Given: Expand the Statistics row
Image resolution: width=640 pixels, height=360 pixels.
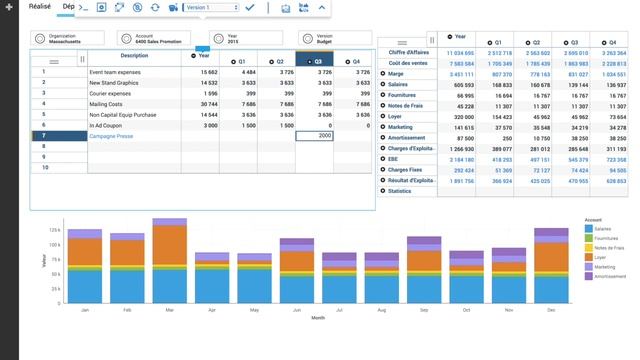Looking at the screenshot, I should tap(383, 191).
